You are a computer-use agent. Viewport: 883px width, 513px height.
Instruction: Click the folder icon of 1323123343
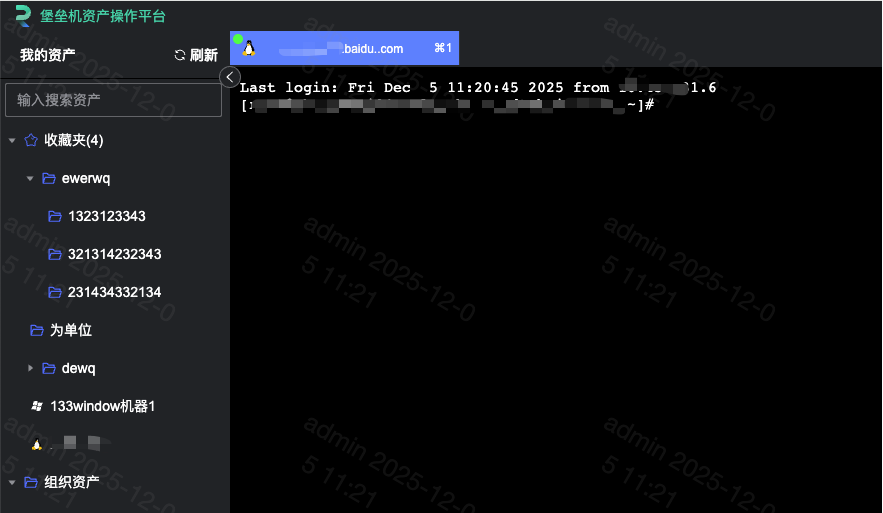pos(55,216)
